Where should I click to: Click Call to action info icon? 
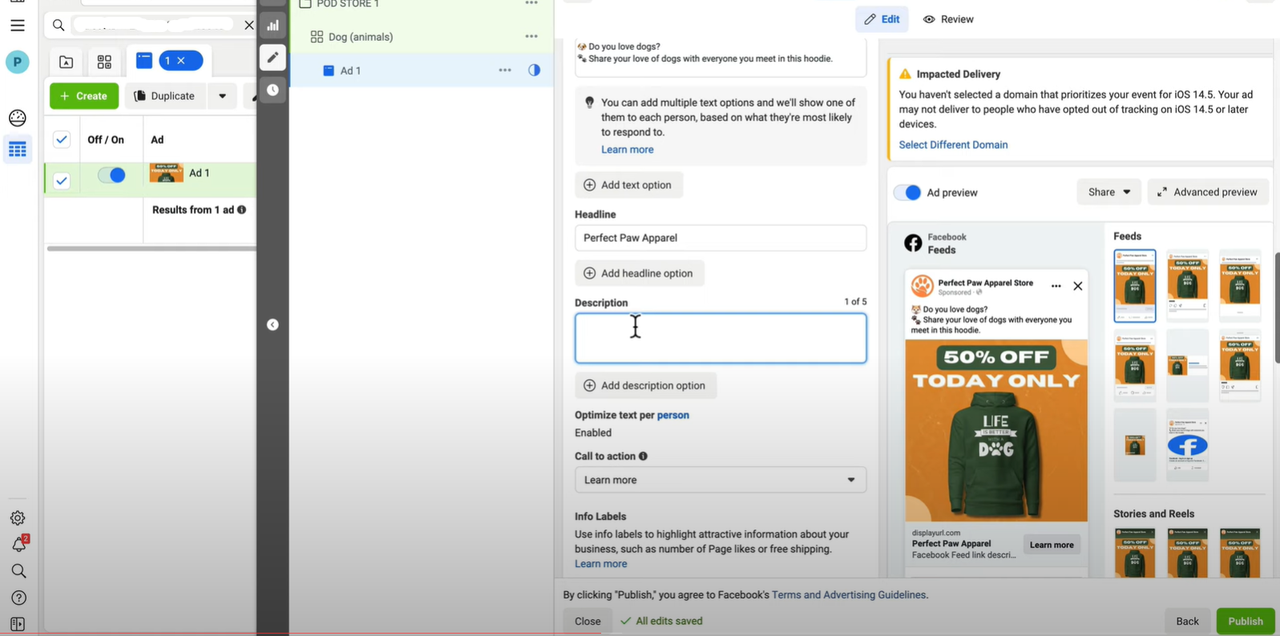pyautogui.click(x=643, y=456)
